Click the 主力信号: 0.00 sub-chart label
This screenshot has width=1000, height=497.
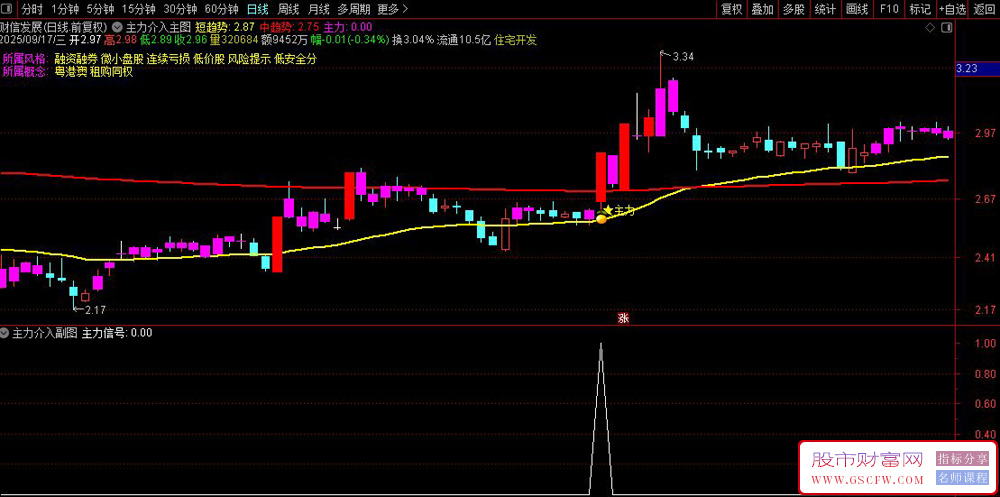point(117,332)
